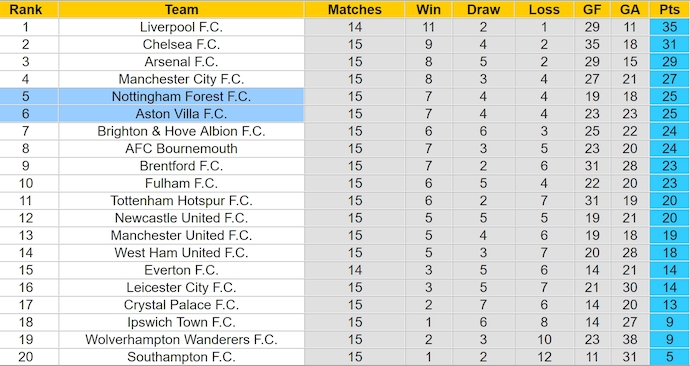The width and height of the screenshot is (690, 366).
Task: Click the Win column header
Action: click(428, 9)
